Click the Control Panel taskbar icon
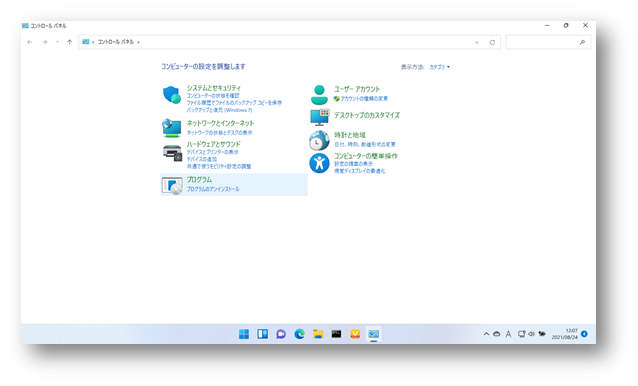638x386 pixels. click(x=374, y=334)
